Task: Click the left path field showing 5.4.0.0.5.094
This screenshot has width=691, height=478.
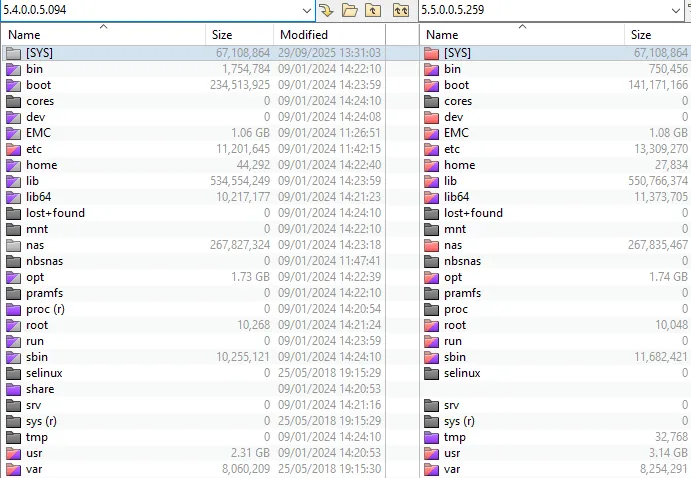Action: 150,10
